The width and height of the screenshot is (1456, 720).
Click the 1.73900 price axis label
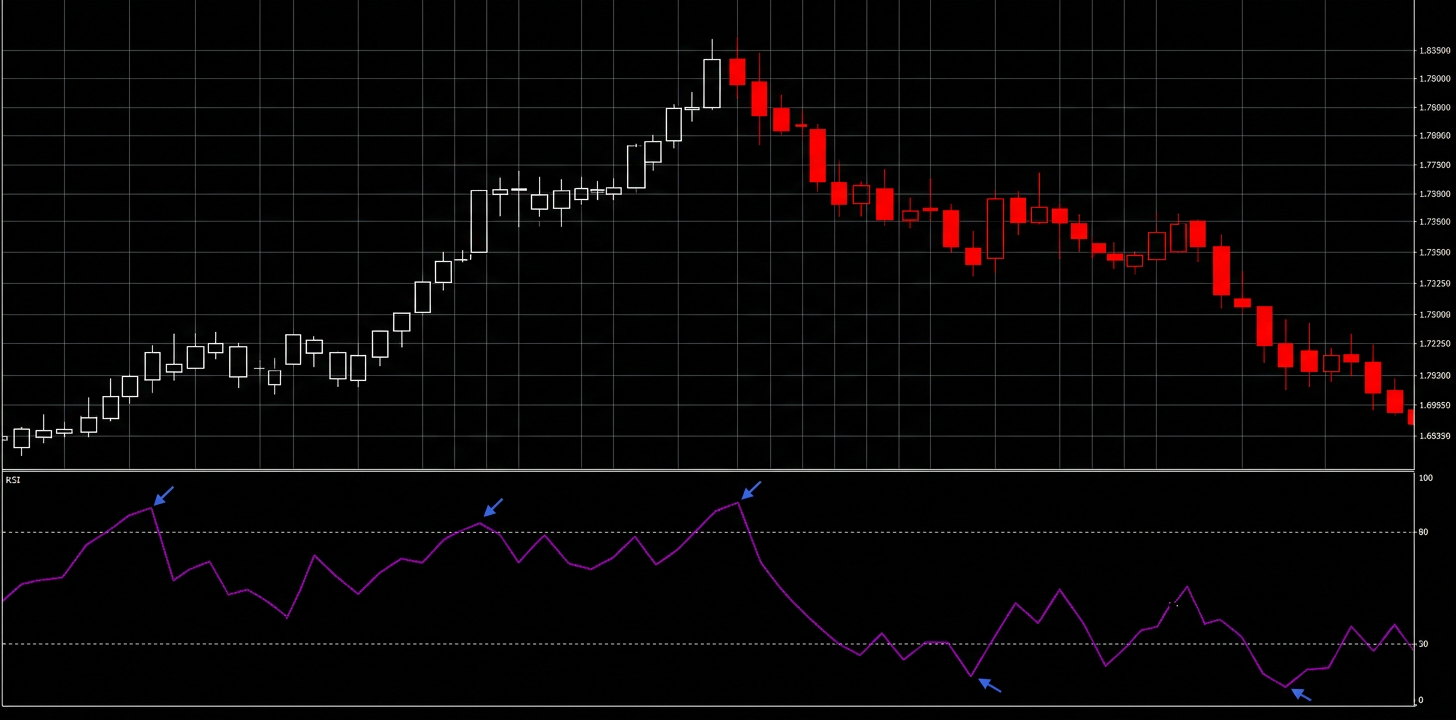[1435, 195]
